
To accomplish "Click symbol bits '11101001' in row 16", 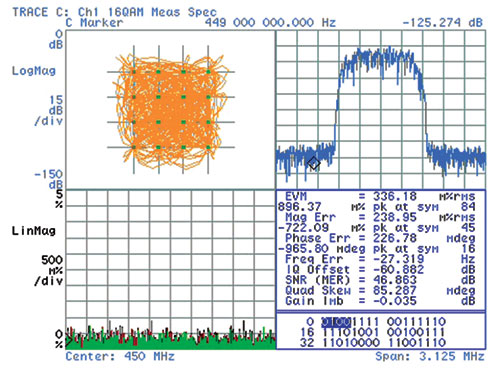I will pyautogui.click(x=351, y=332).
